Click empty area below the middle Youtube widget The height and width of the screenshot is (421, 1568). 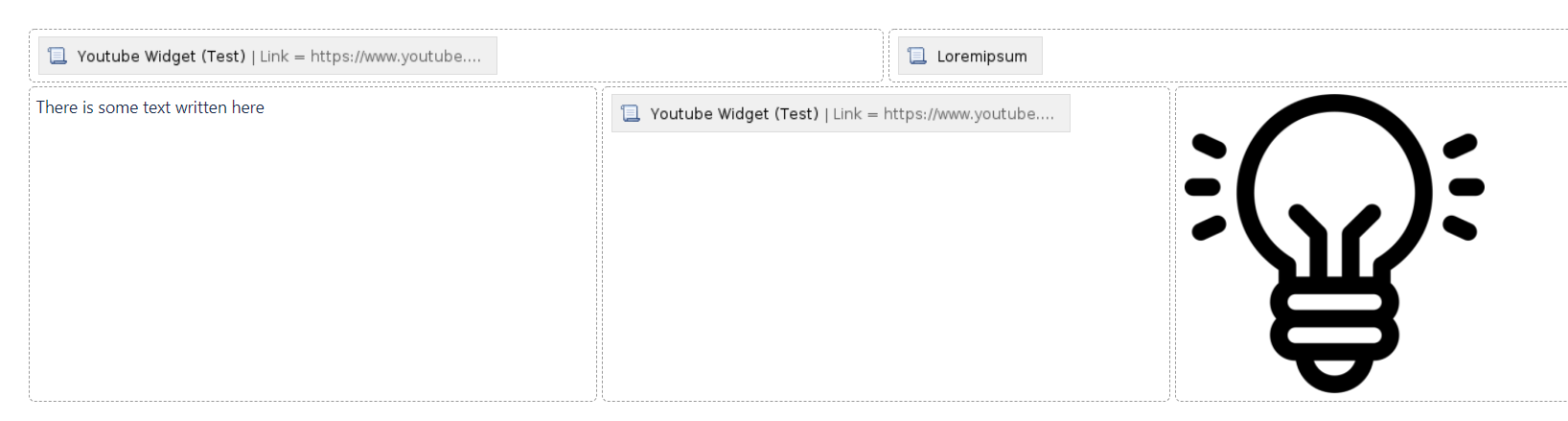click(x=886, y=269)
